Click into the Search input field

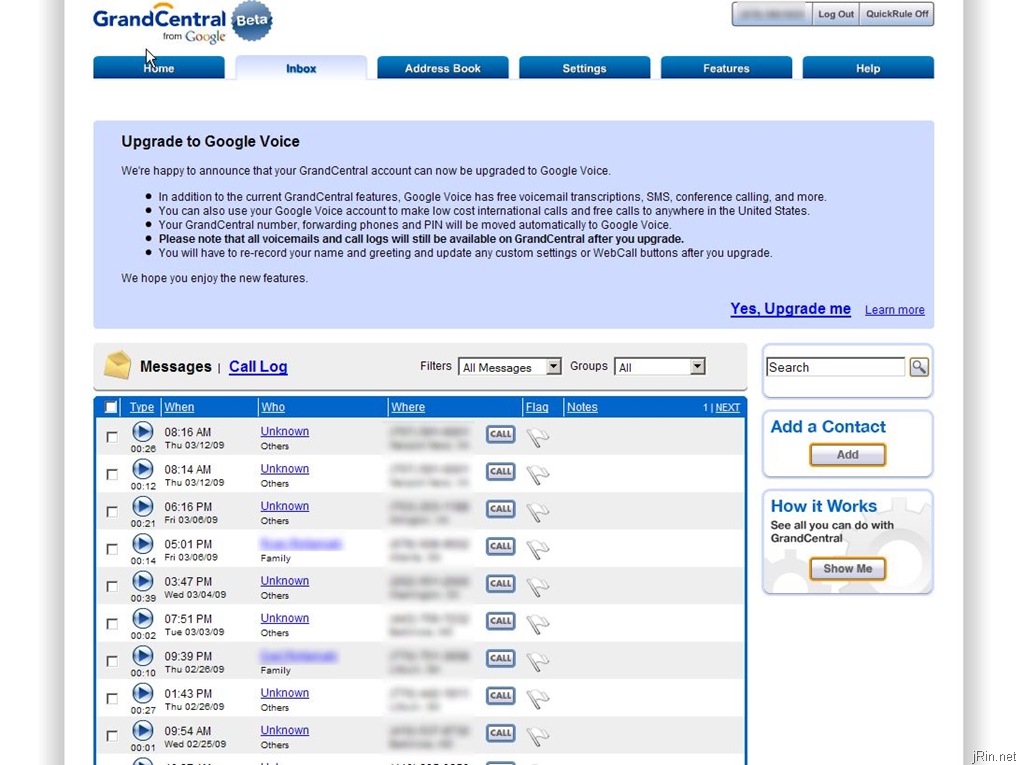pos(835,367)
